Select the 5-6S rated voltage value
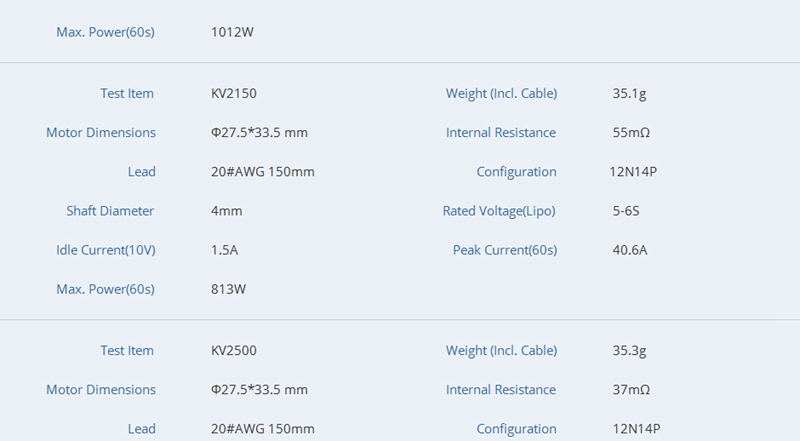The height and width of the screenshot is (441, 800). [627, 211]
